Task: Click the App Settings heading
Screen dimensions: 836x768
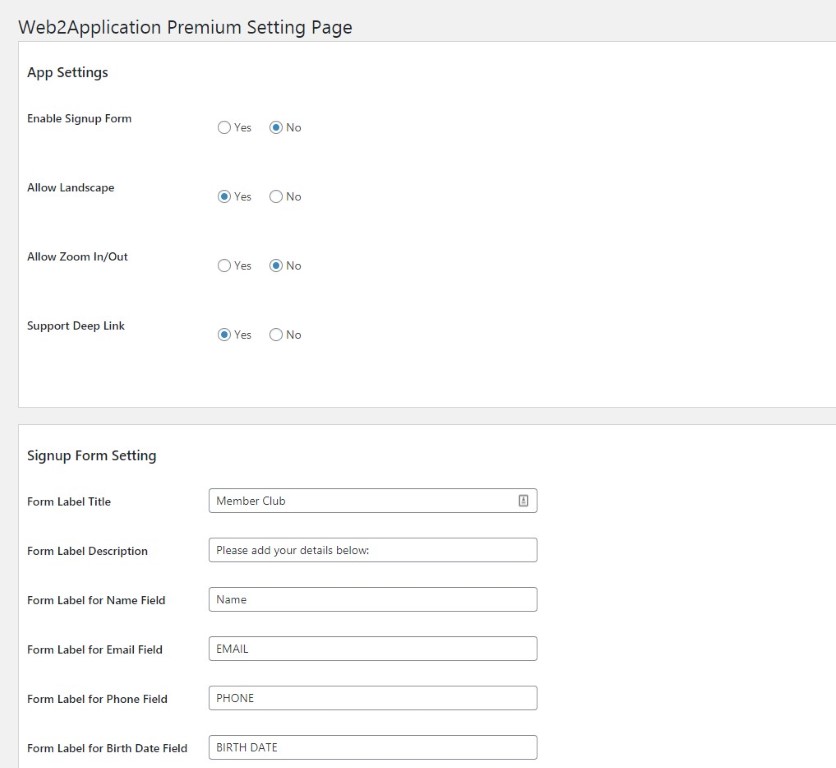Action: pos(68,72)
